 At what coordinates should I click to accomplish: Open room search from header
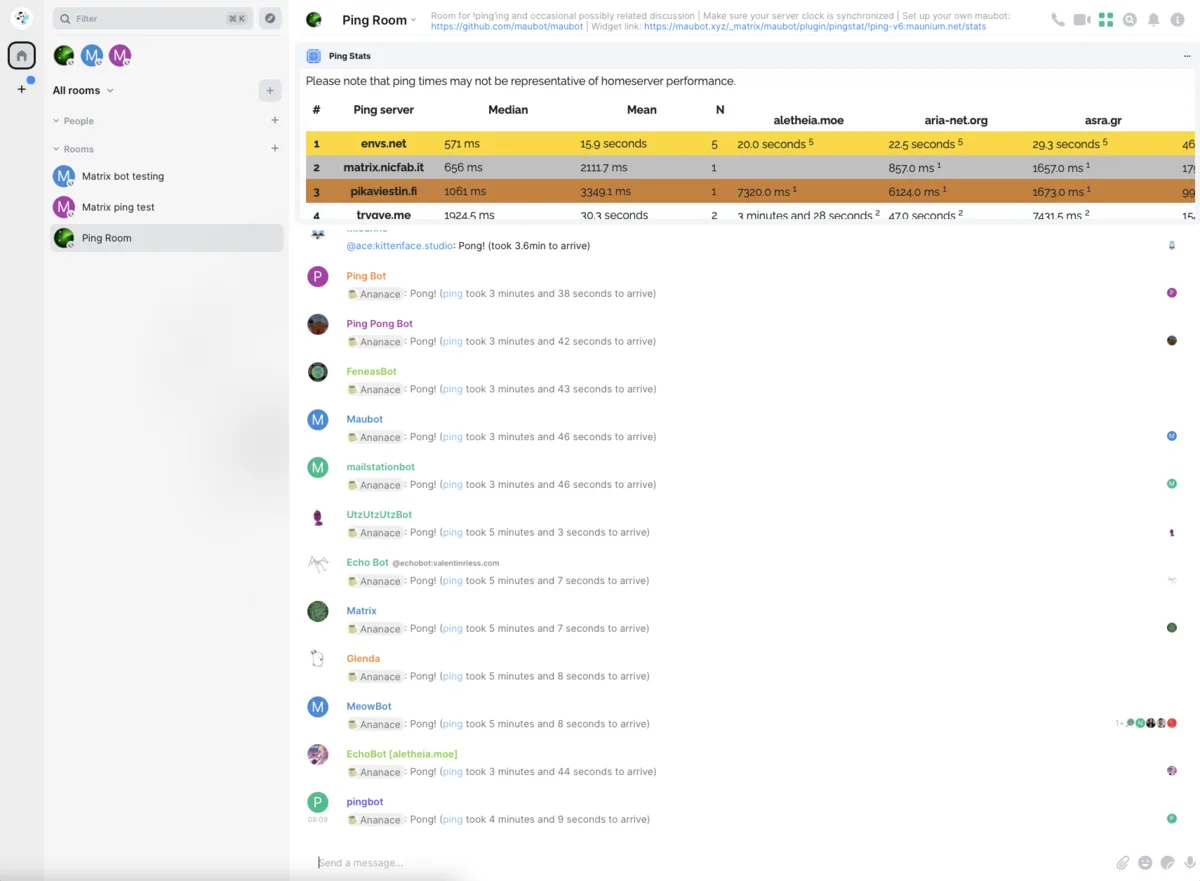(x=1129, y=20)
